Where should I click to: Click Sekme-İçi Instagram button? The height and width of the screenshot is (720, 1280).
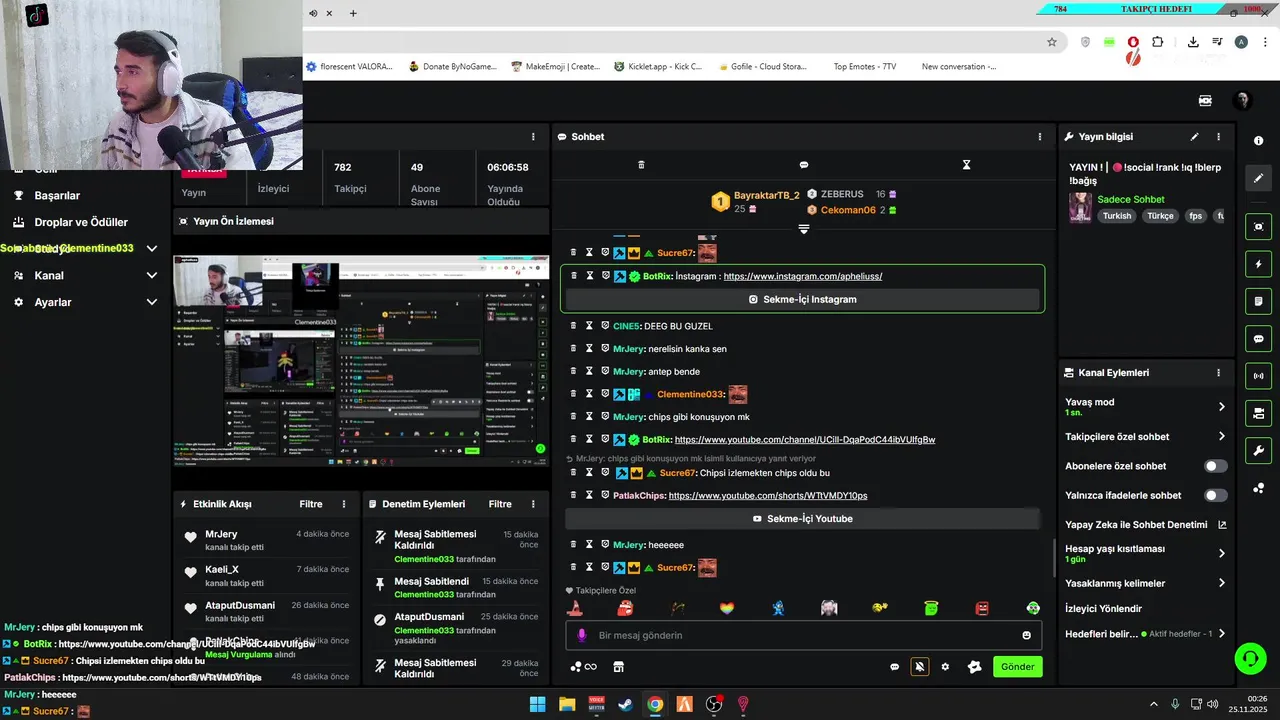click(803, 299)
